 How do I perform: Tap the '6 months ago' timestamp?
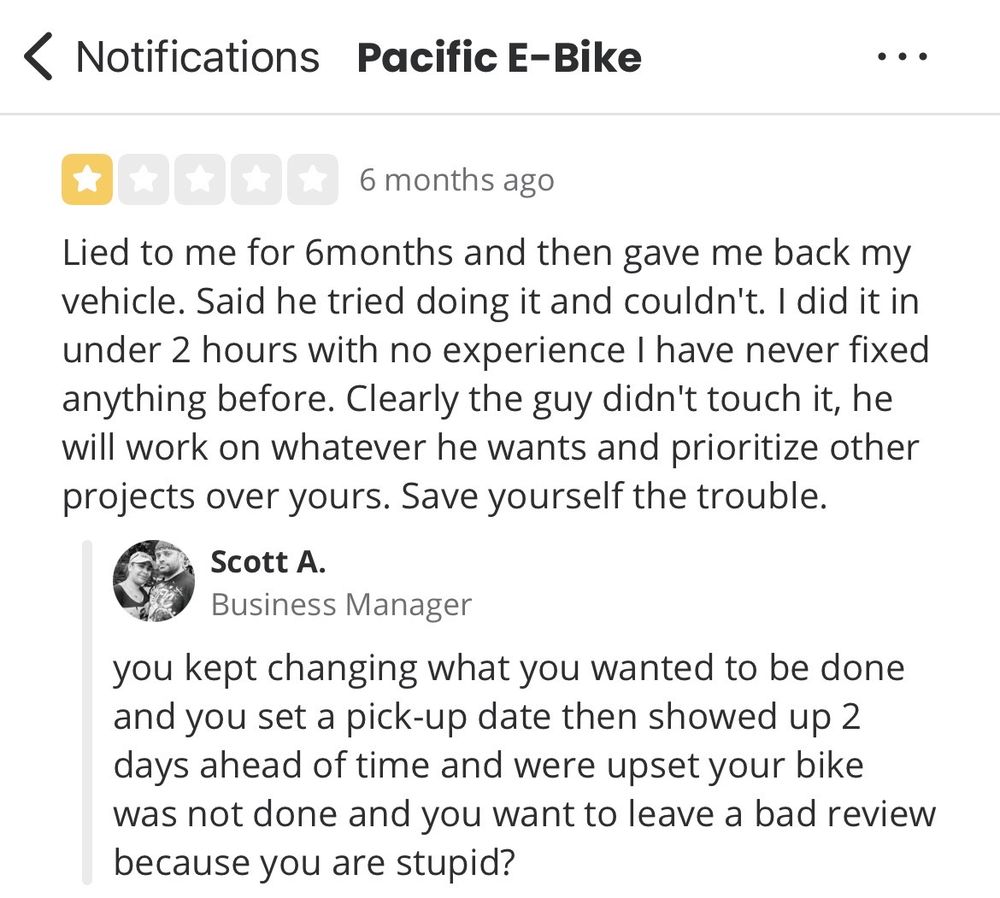click(x=456, y=180)
